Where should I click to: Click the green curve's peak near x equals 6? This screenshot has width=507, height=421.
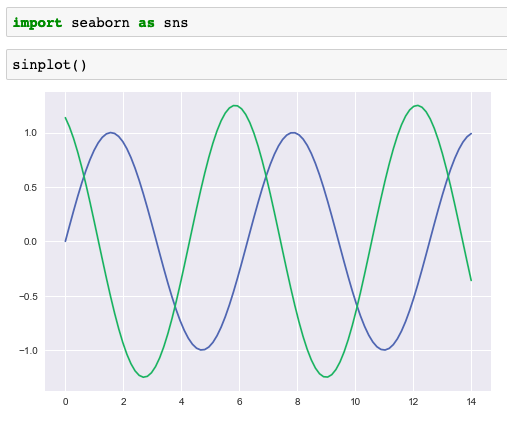(235, 106)
